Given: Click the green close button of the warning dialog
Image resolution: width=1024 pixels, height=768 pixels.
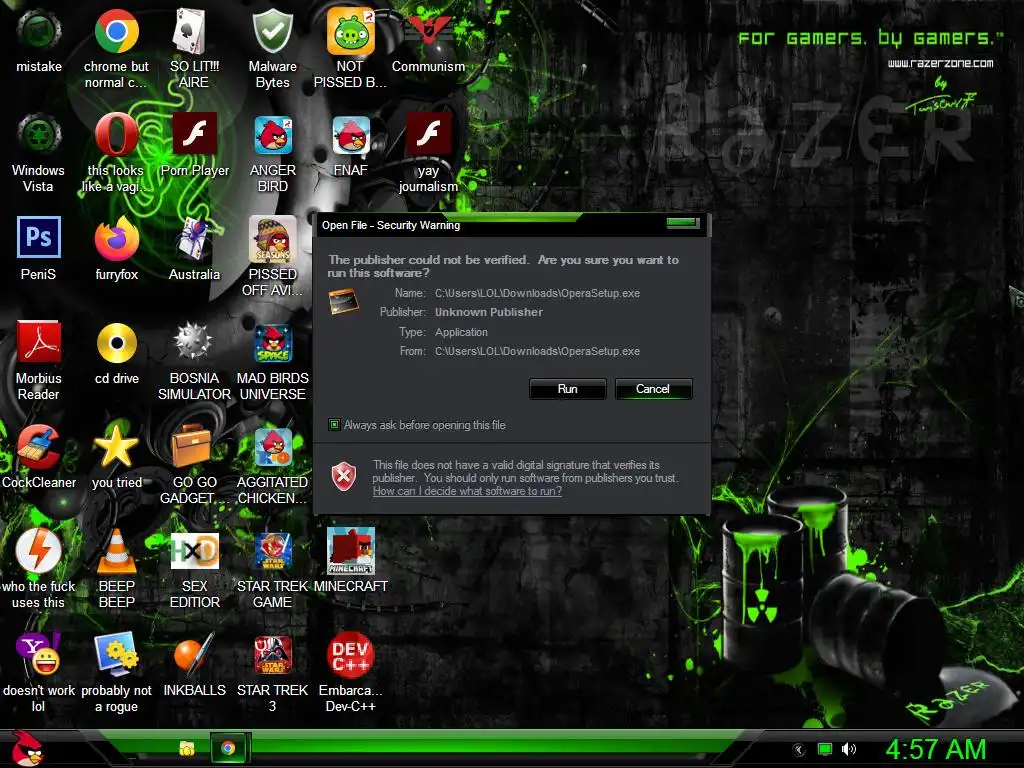Looking at the screenshot, I should 683,224.
